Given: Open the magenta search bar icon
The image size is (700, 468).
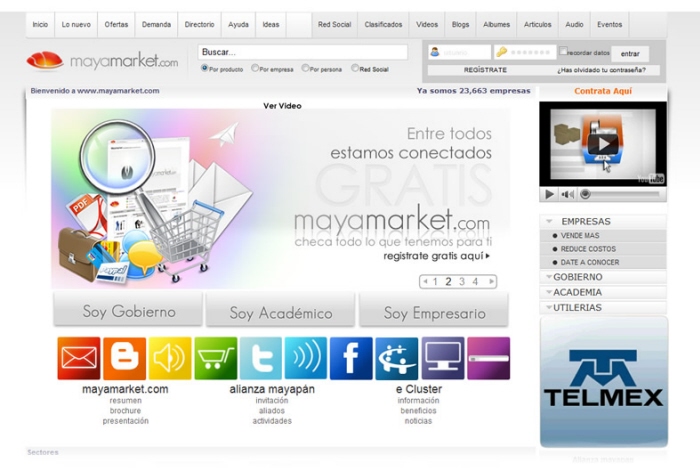Looking at the screenshot, I should point(488,358).
